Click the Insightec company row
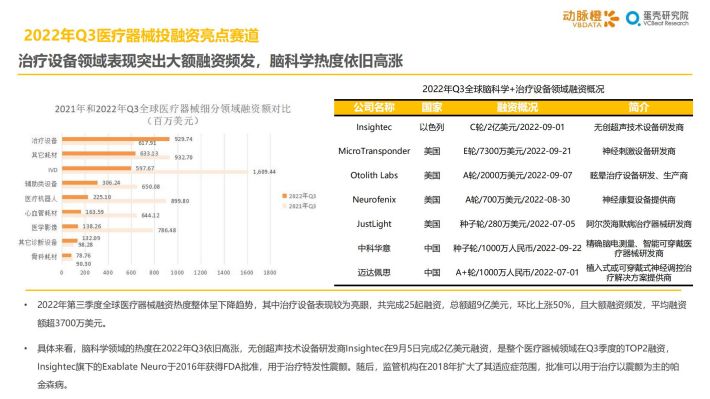Viewport: 710px width, 399px height. pos(513,127)
